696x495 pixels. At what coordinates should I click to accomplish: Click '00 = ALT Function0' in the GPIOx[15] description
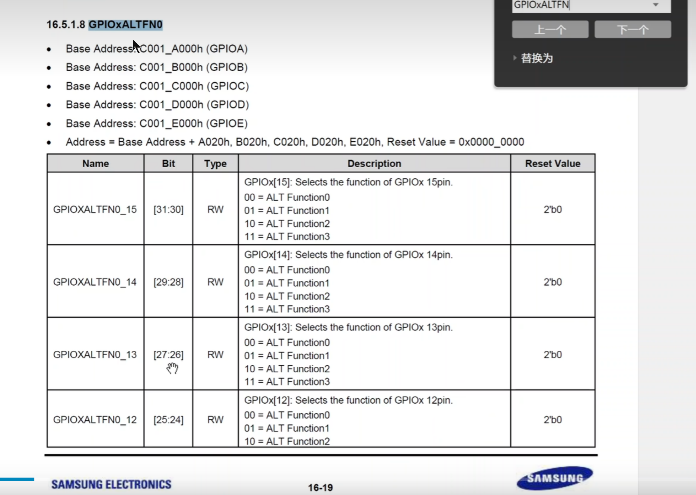click(287, 197)
